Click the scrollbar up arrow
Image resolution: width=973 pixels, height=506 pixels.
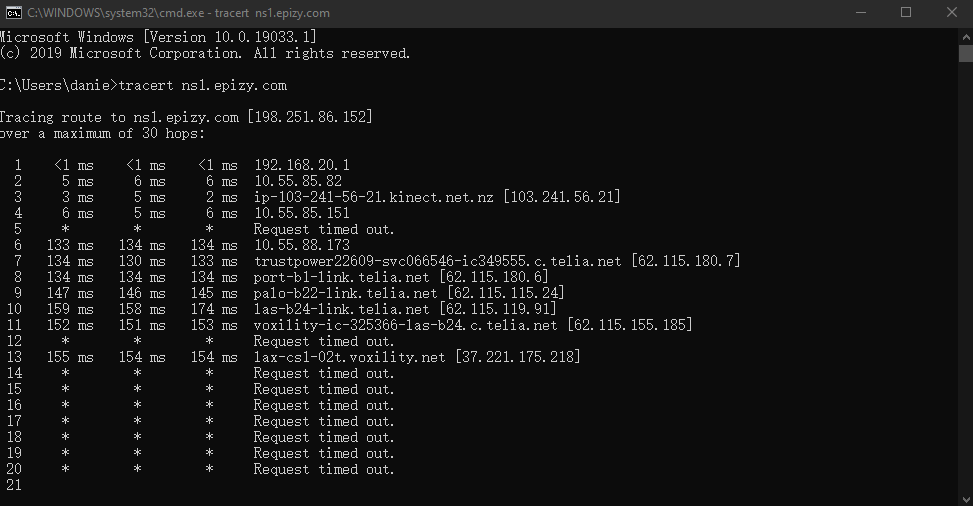pos(966,37)
